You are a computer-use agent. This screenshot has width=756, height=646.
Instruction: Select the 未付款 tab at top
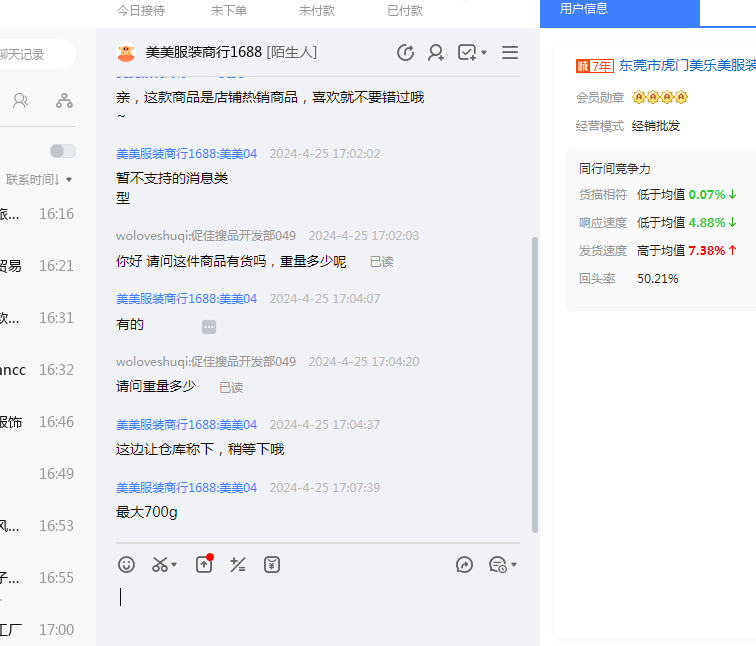317,10
